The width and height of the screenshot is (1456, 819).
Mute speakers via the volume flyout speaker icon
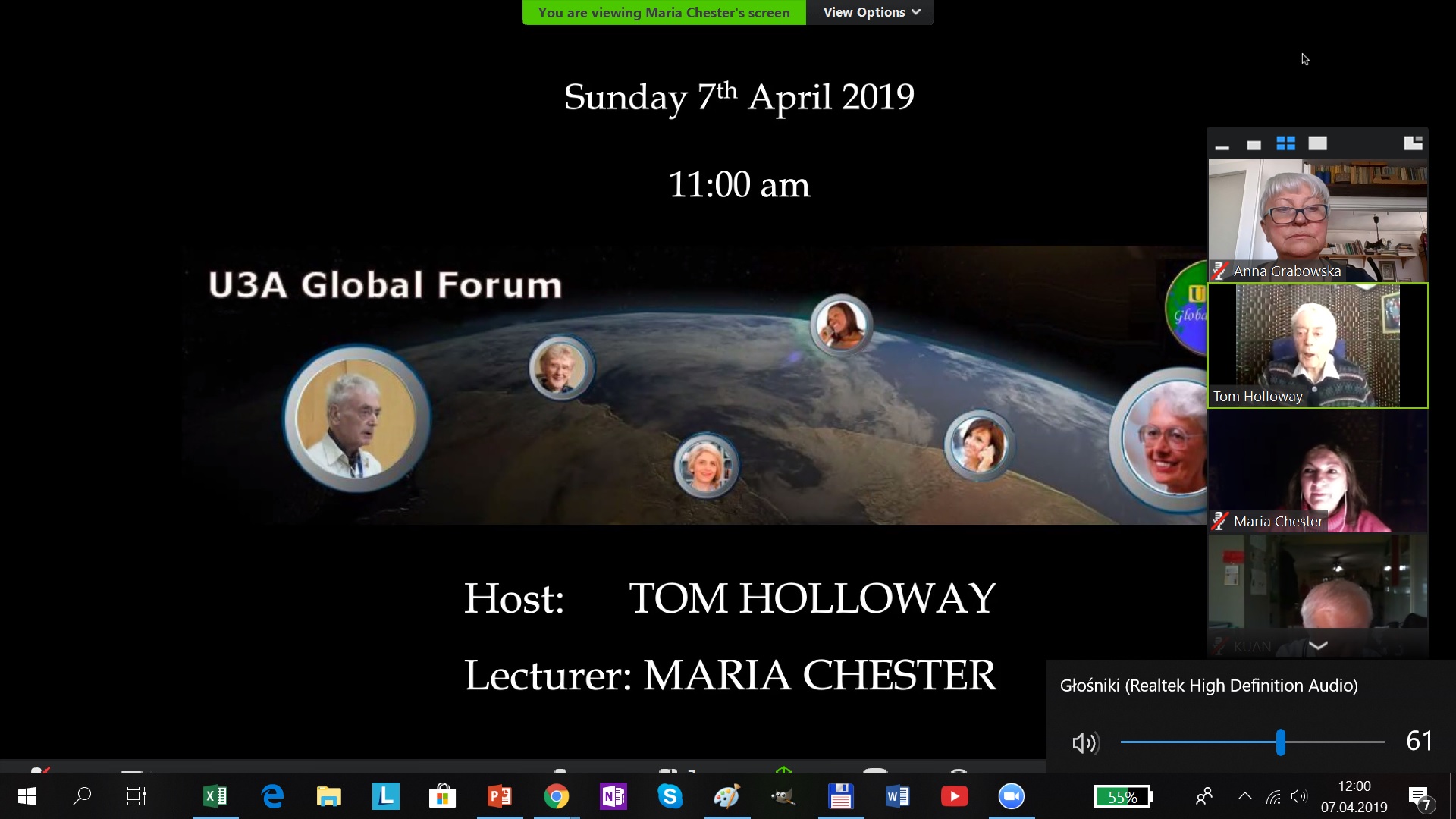point(1085,742)
